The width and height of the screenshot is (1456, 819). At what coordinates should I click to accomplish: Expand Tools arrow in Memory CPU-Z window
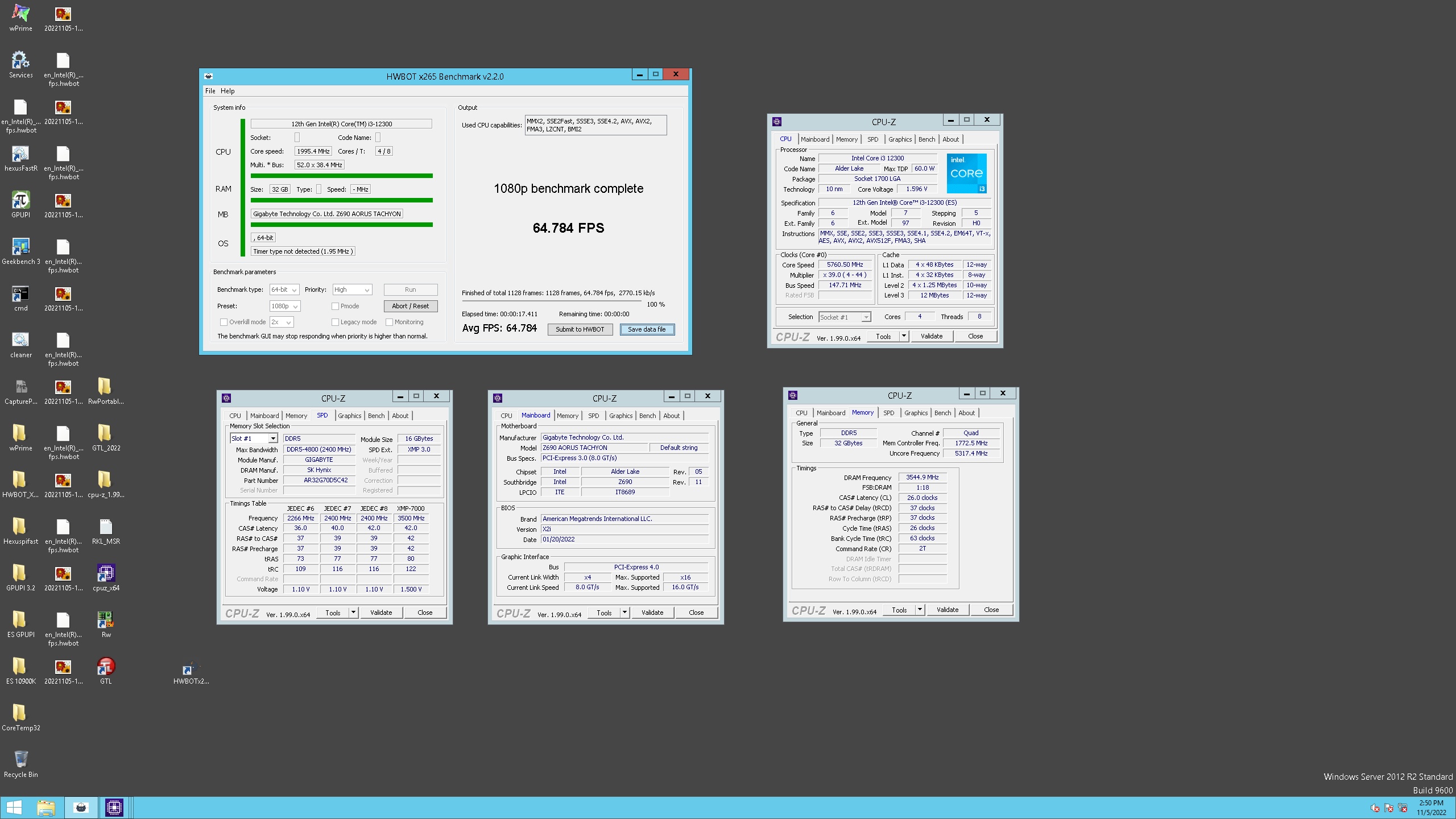click(x=920, y=610)
